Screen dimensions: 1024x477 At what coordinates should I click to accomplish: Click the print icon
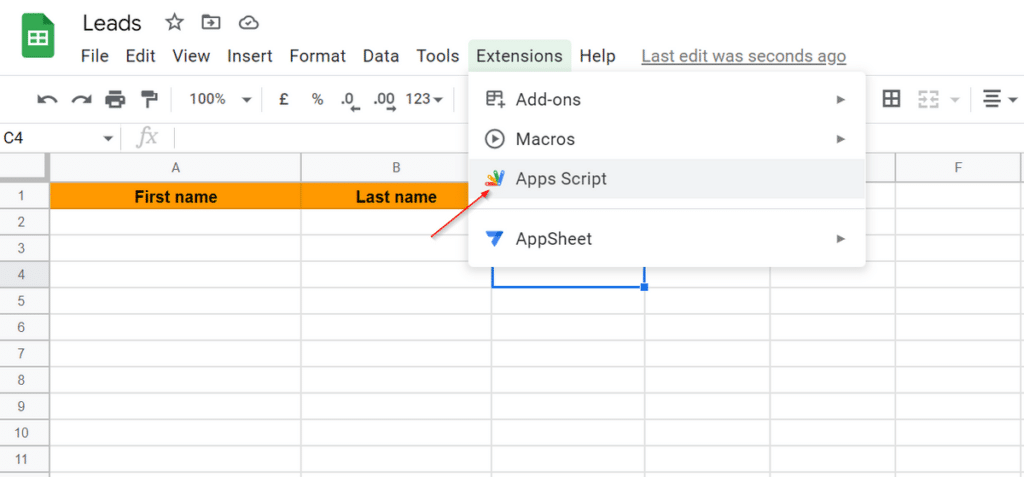pos(115,99)
